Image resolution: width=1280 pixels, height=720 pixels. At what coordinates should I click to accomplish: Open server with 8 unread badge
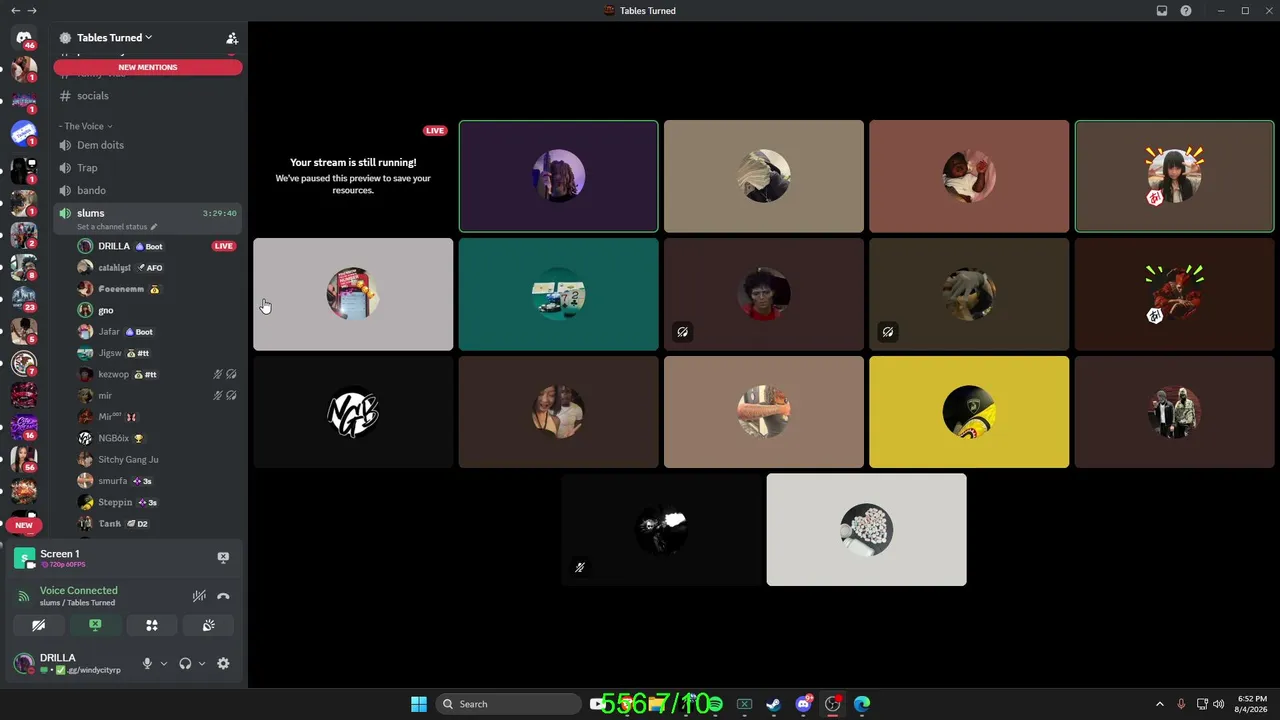coord(24,265)
